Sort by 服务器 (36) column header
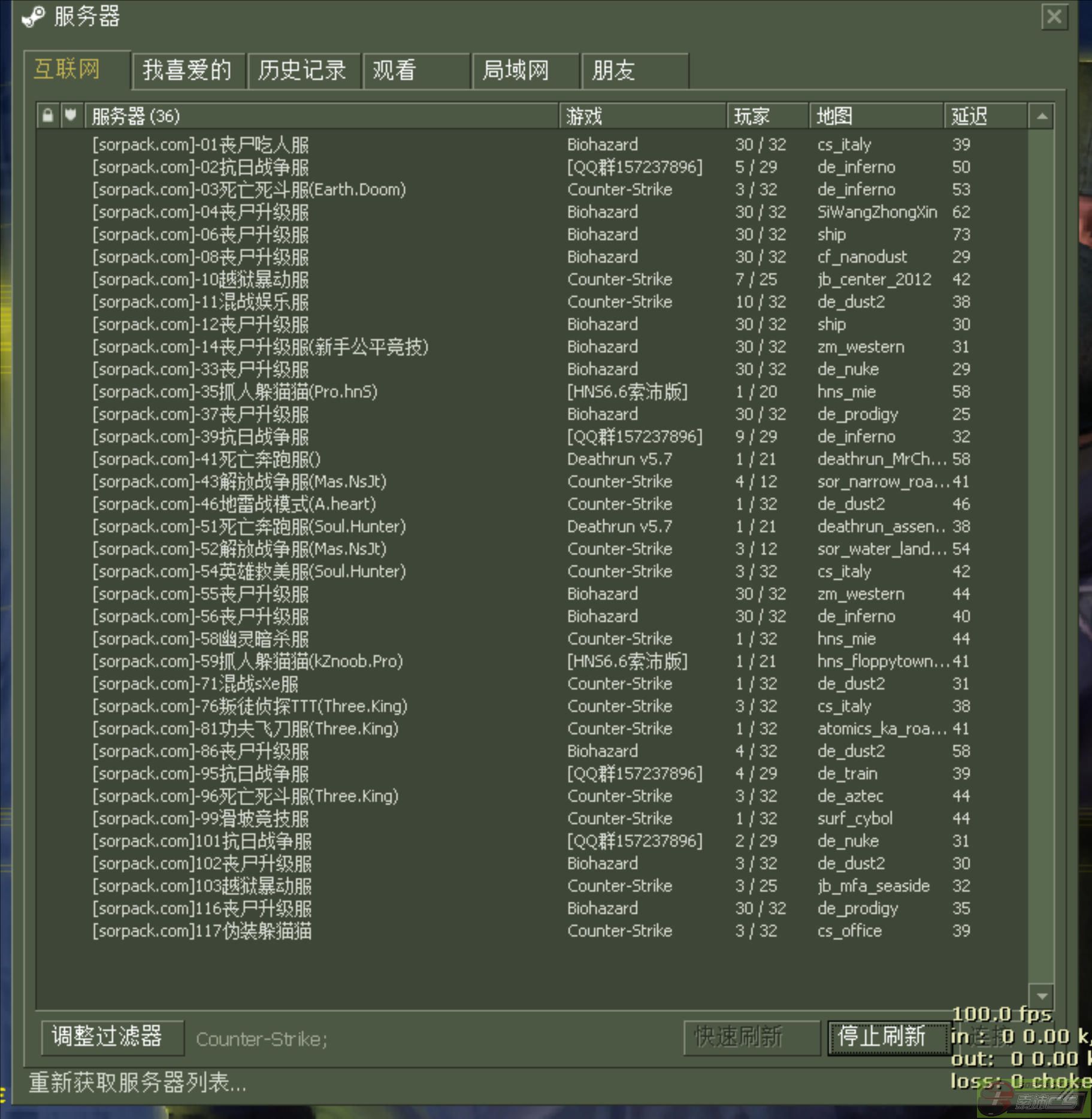This screenshot has width=1092, height=1119. (x=322, y=116)
